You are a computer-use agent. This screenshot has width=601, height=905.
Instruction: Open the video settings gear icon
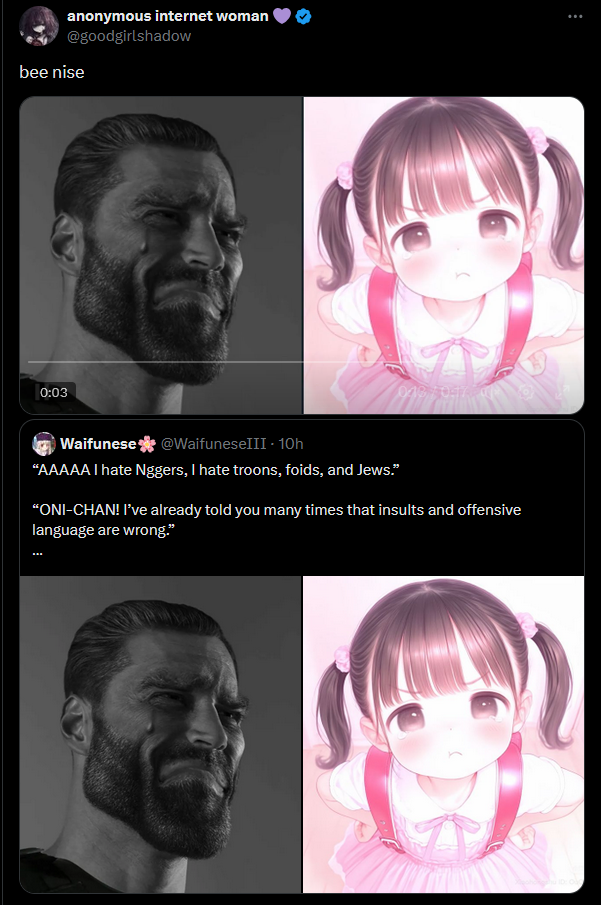point(525,392)
